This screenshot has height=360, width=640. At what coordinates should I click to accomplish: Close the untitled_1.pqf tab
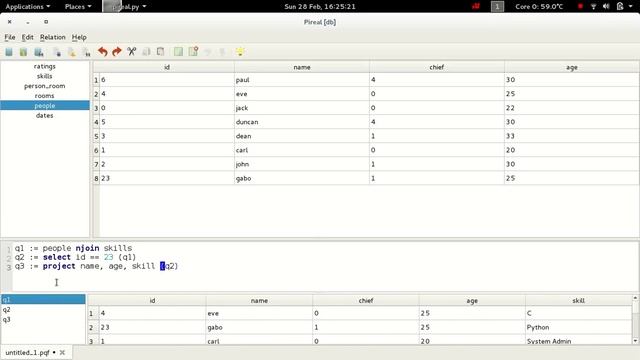62,352
